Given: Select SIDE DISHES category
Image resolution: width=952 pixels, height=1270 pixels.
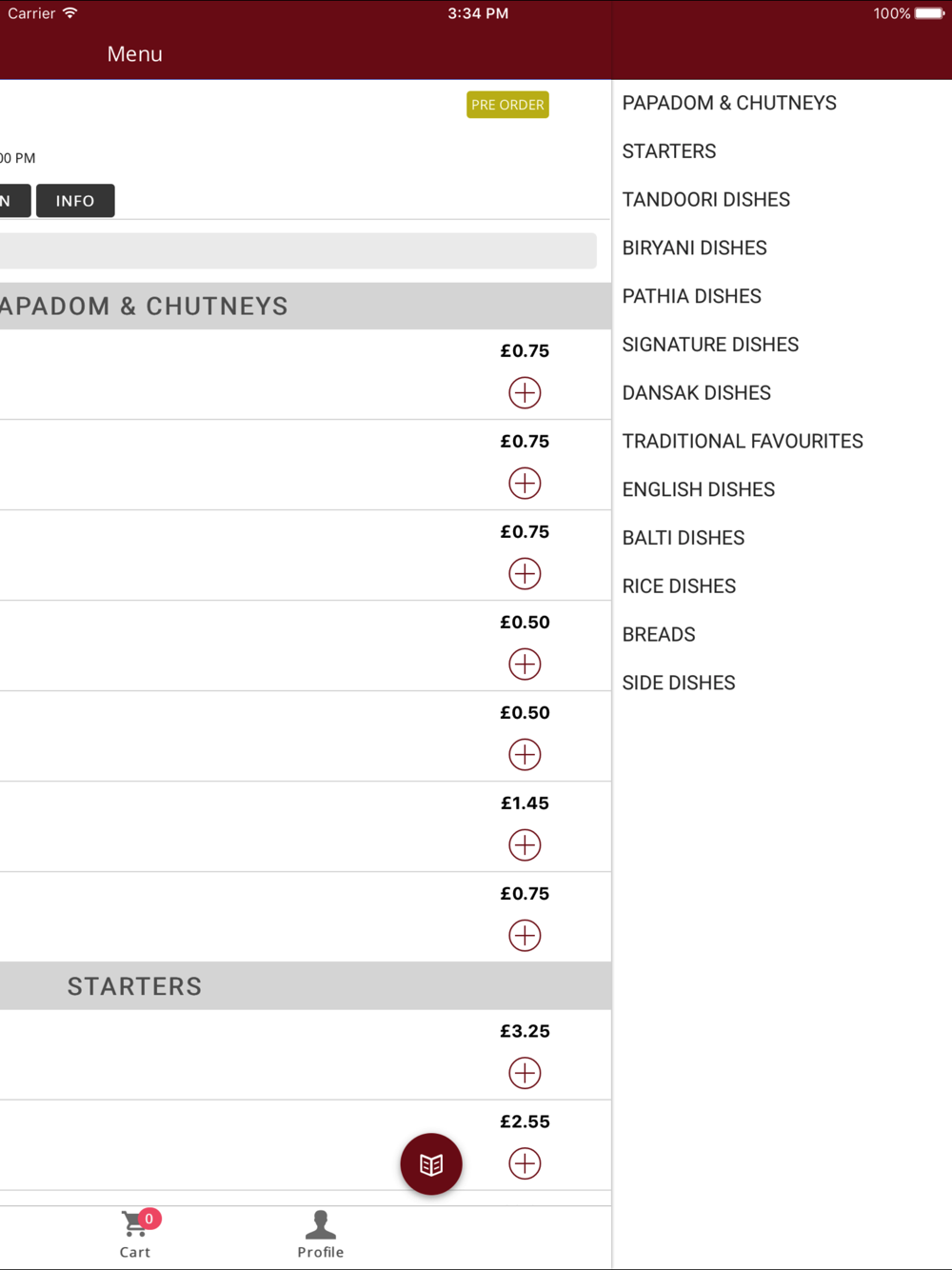Looking at the screenshot, I should (x=679, y=683).
